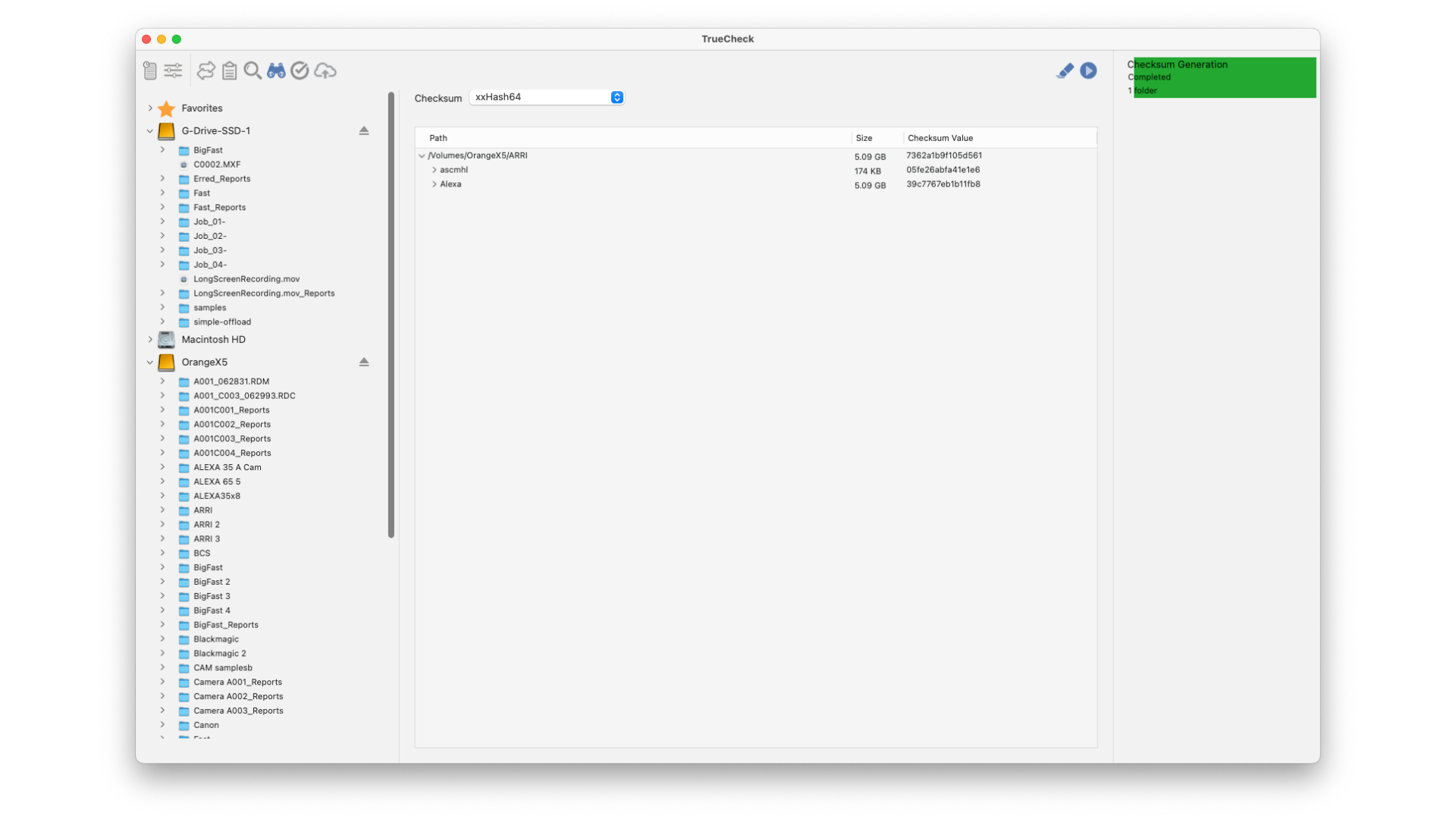Click the eraser clear icon
Image resolution: width=1456 pixels, height=819 pixels.
pyautogui.click(x=1065, y=71)
